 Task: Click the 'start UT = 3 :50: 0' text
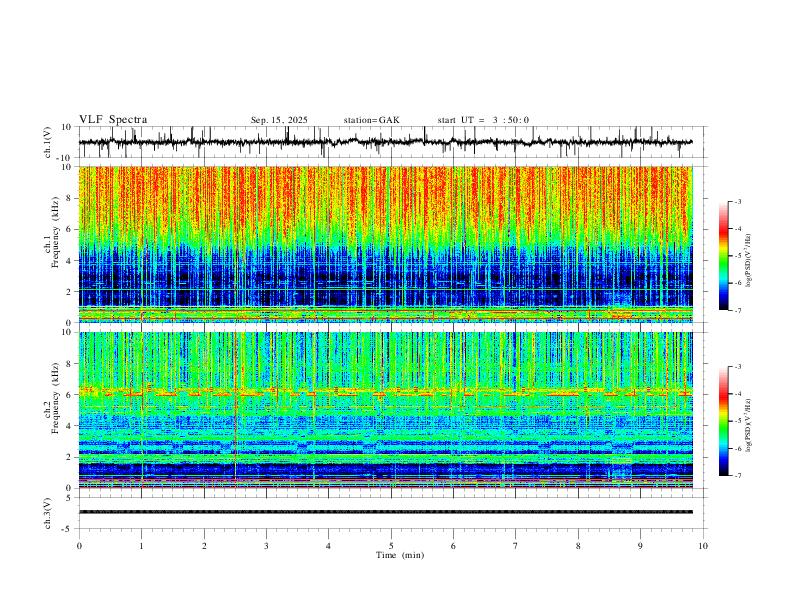pos(483,120)
